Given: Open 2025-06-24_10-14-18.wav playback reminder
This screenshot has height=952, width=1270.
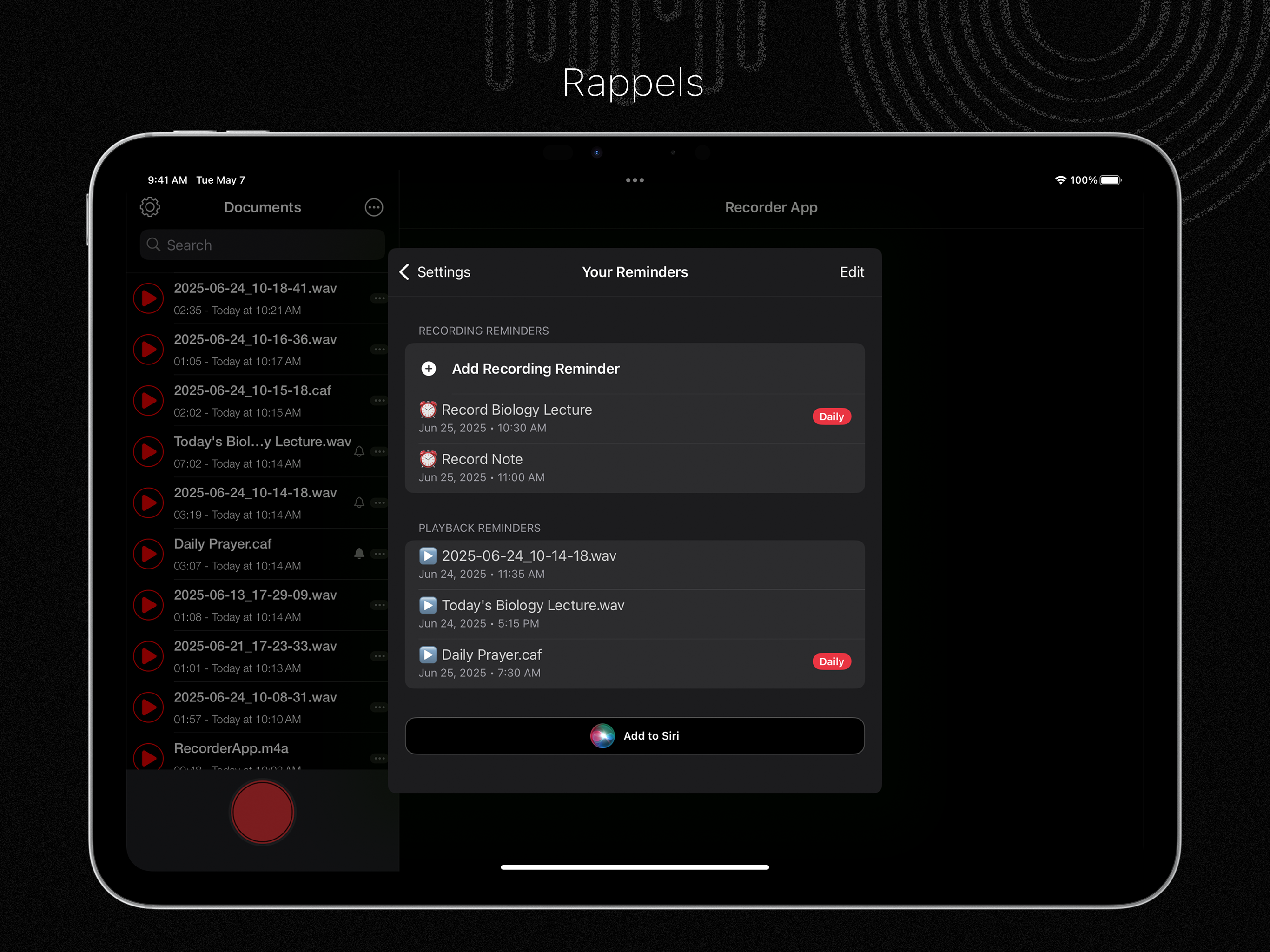Looking at the screenshot, I should pos(635,564).
